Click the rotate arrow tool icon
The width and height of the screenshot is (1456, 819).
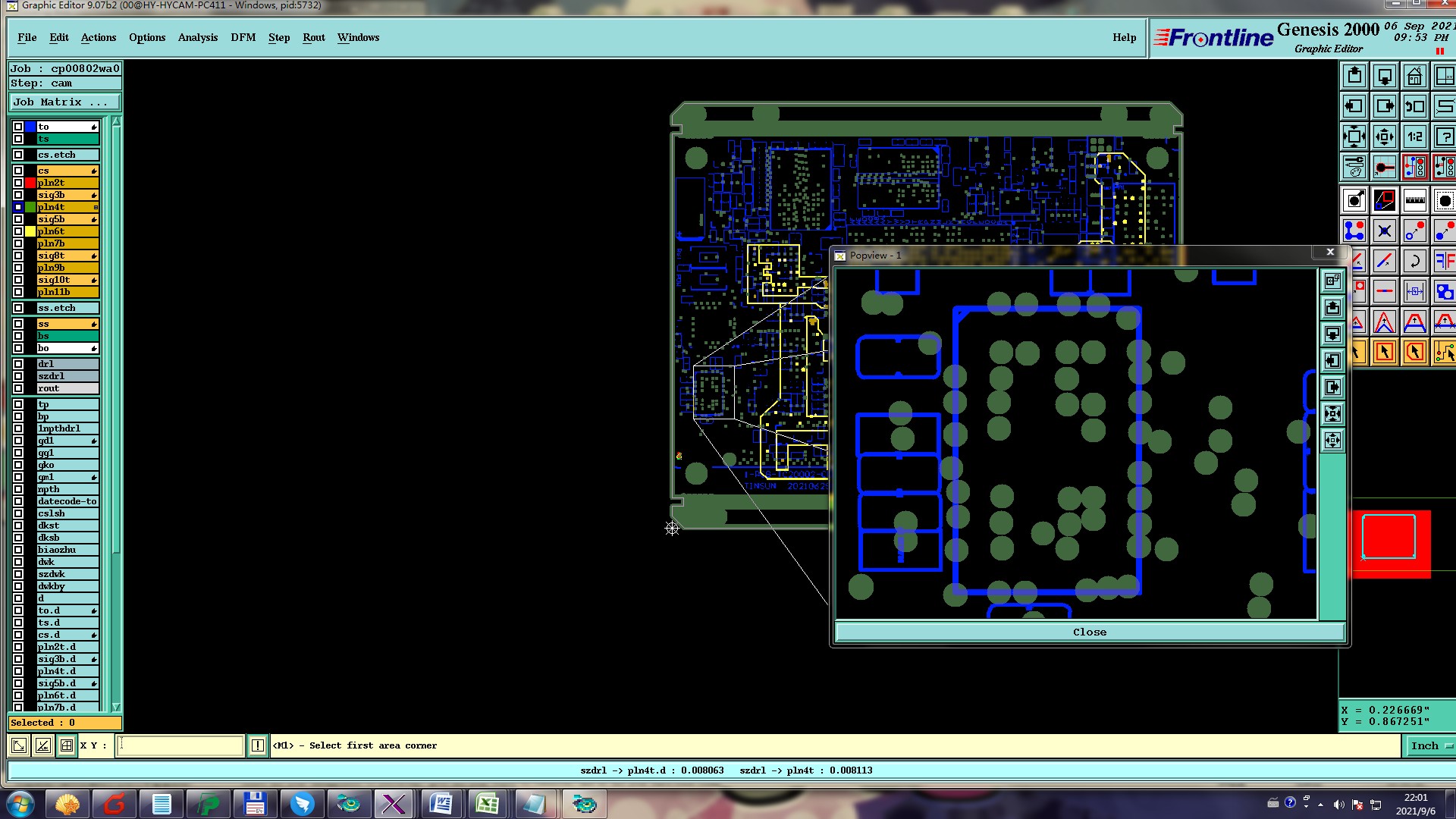click(1414, 262)
